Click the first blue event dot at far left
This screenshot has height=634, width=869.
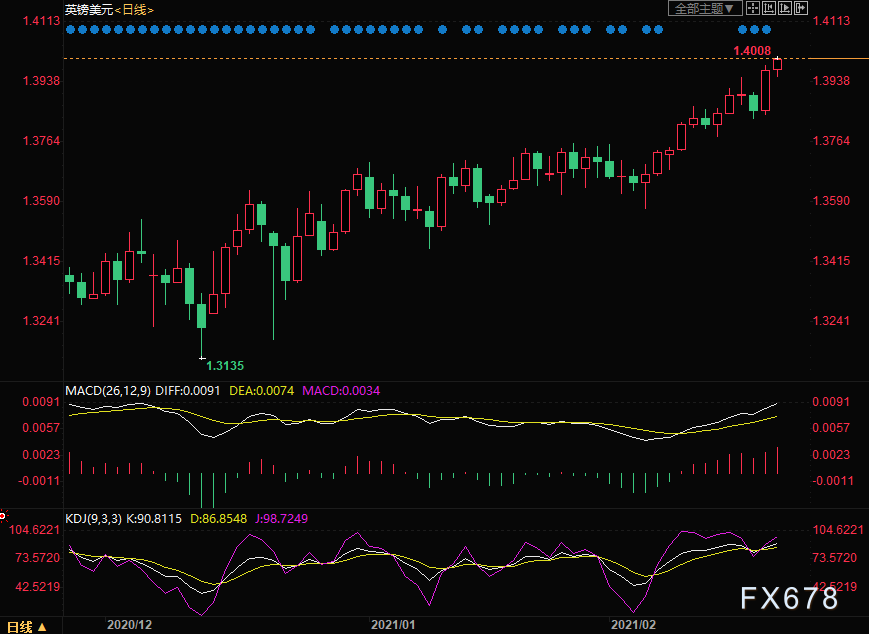coord(69,30)
